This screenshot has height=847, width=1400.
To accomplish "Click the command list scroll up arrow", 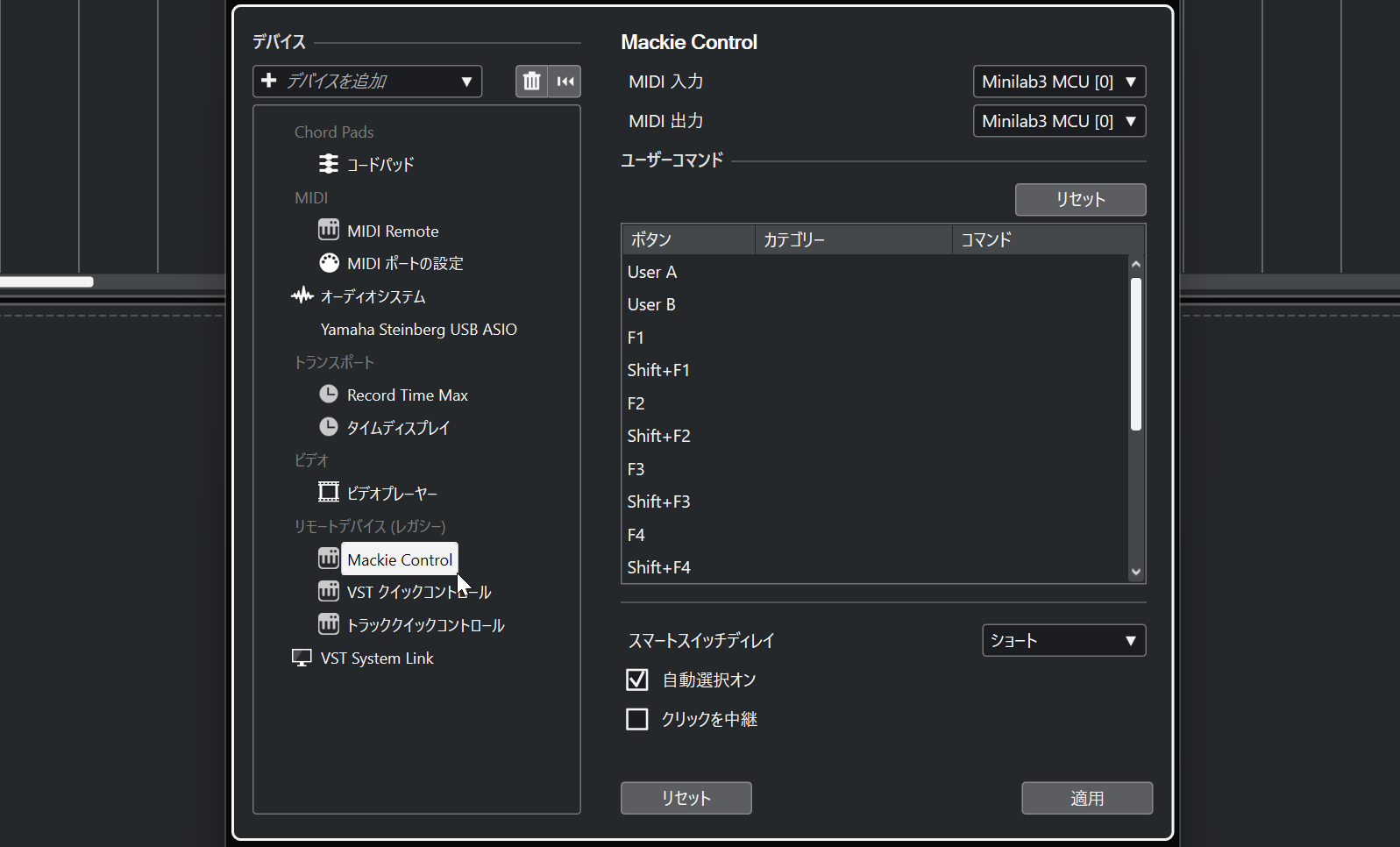I will (1136, 264).
